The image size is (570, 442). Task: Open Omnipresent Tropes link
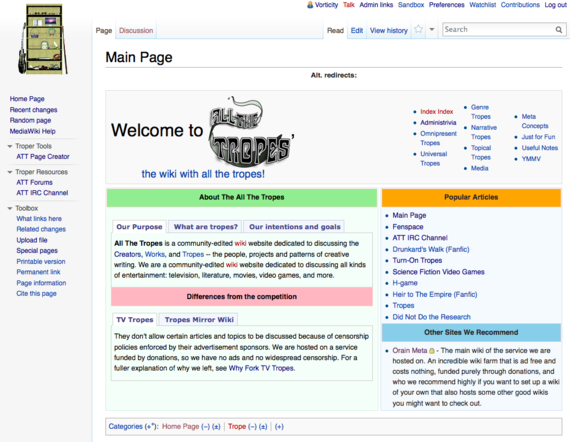(x=438, y=138)
